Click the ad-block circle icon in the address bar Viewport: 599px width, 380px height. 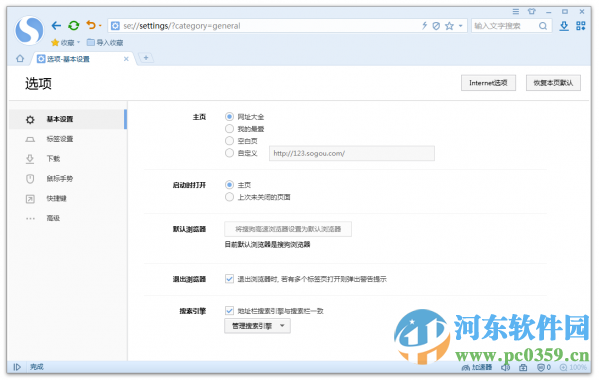pyautogui.click(x=436, y=26)
